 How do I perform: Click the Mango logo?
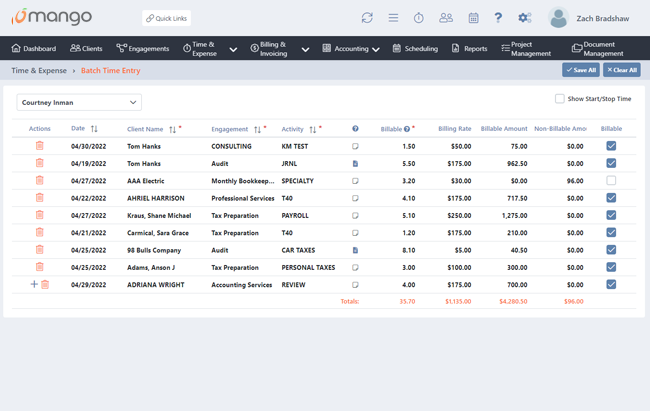(52, 17)
